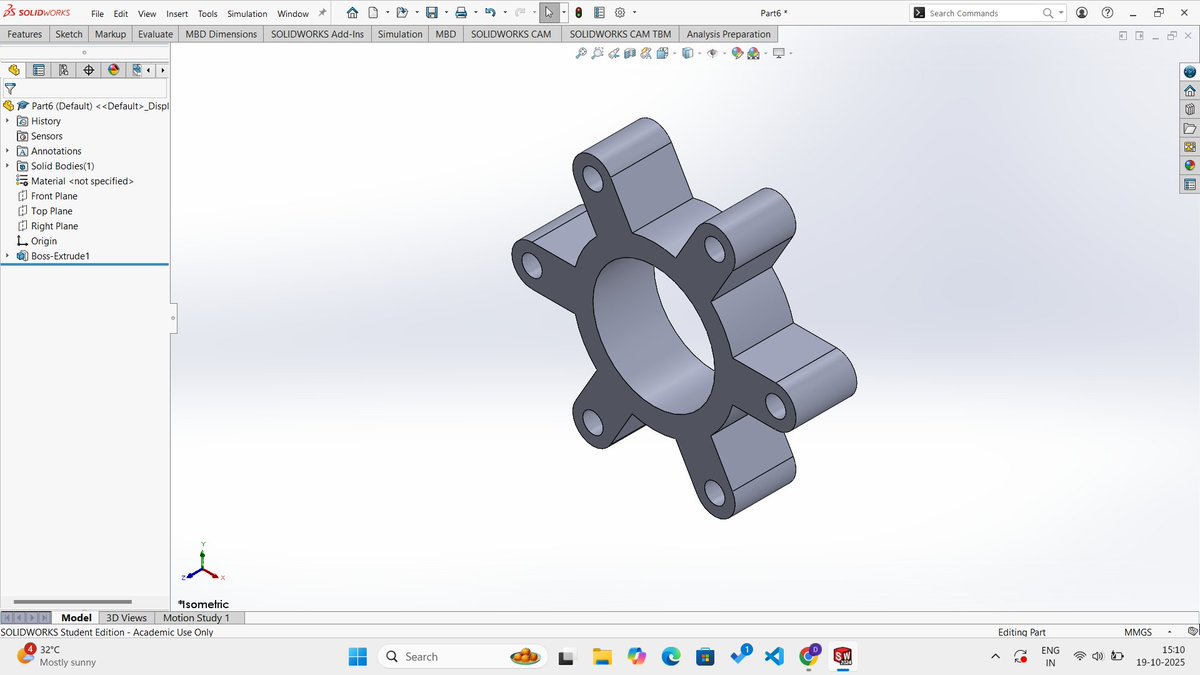Open user login account icon
Viewport: 1200px width, 675px height.
pyautogui.click(x=1082, y=13)
